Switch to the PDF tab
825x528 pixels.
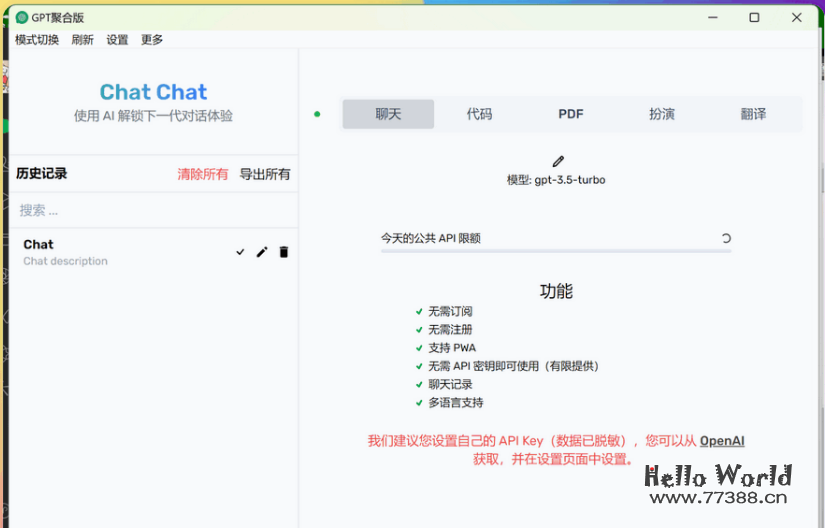[x=571, y=114]
